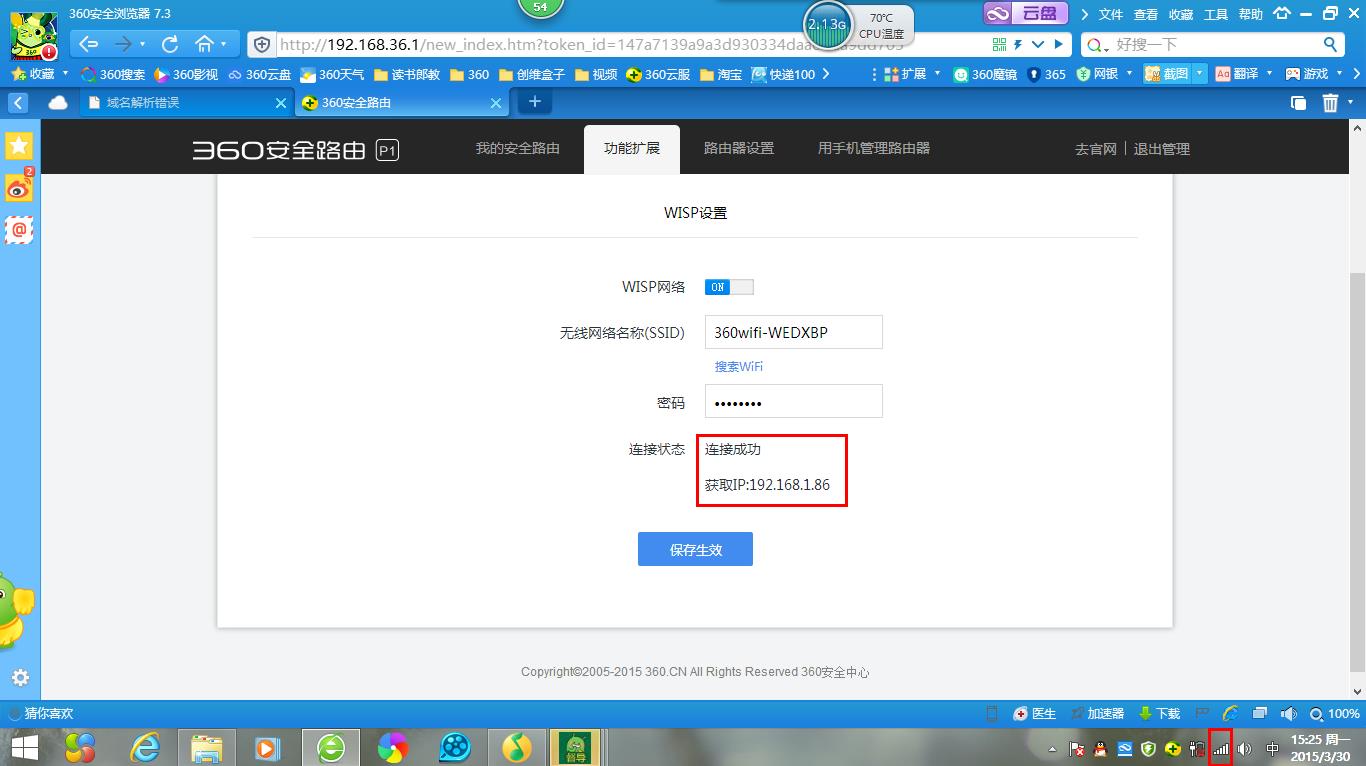Click the QR code icon in address bar

coord(999,45)
